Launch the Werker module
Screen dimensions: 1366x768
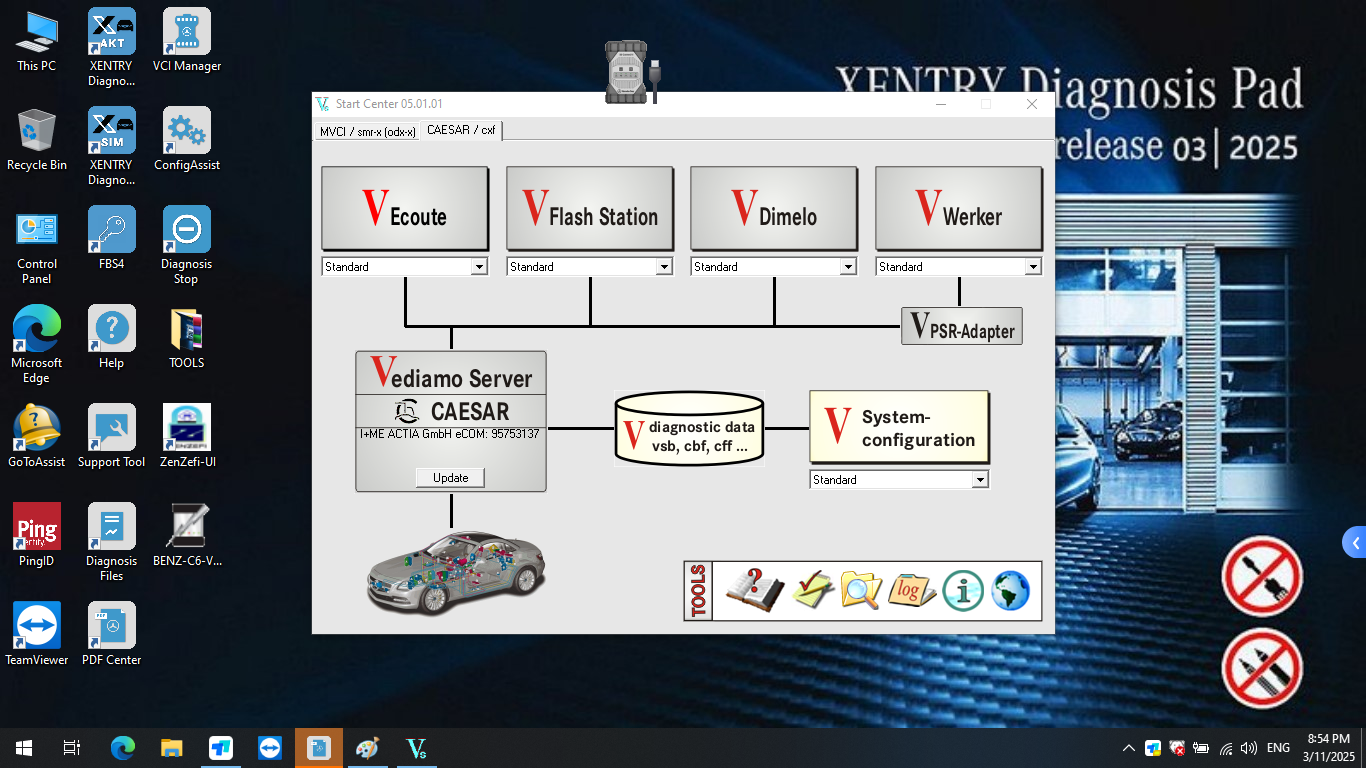pos(958,208)
